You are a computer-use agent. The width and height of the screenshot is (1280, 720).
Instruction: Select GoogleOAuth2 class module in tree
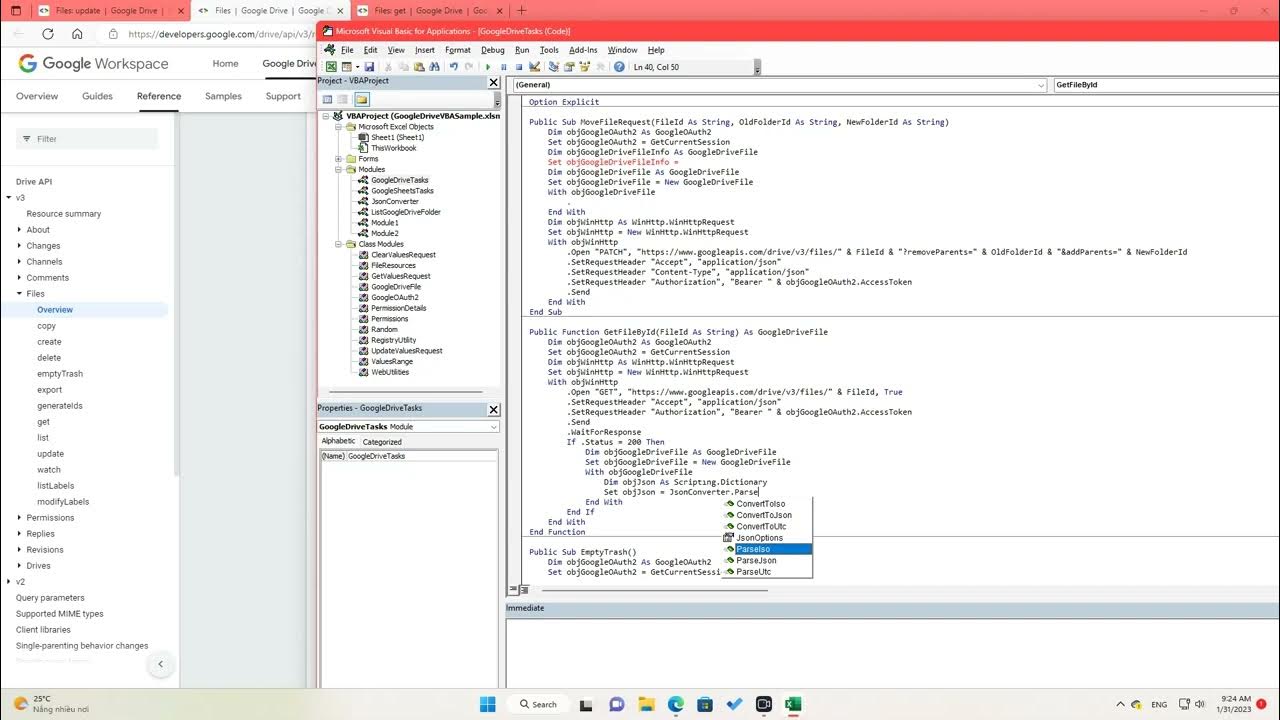point(395,297)
